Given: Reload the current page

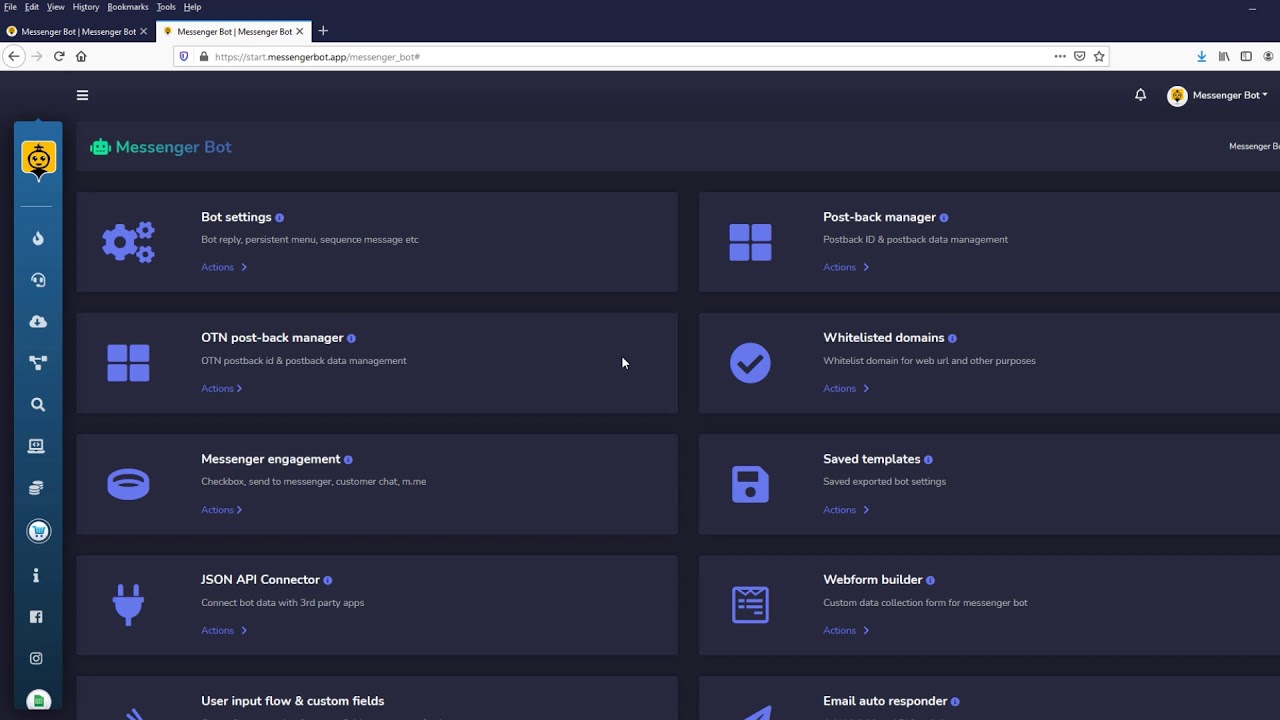Looking at the screenshot, I should (x=59, y=57).
